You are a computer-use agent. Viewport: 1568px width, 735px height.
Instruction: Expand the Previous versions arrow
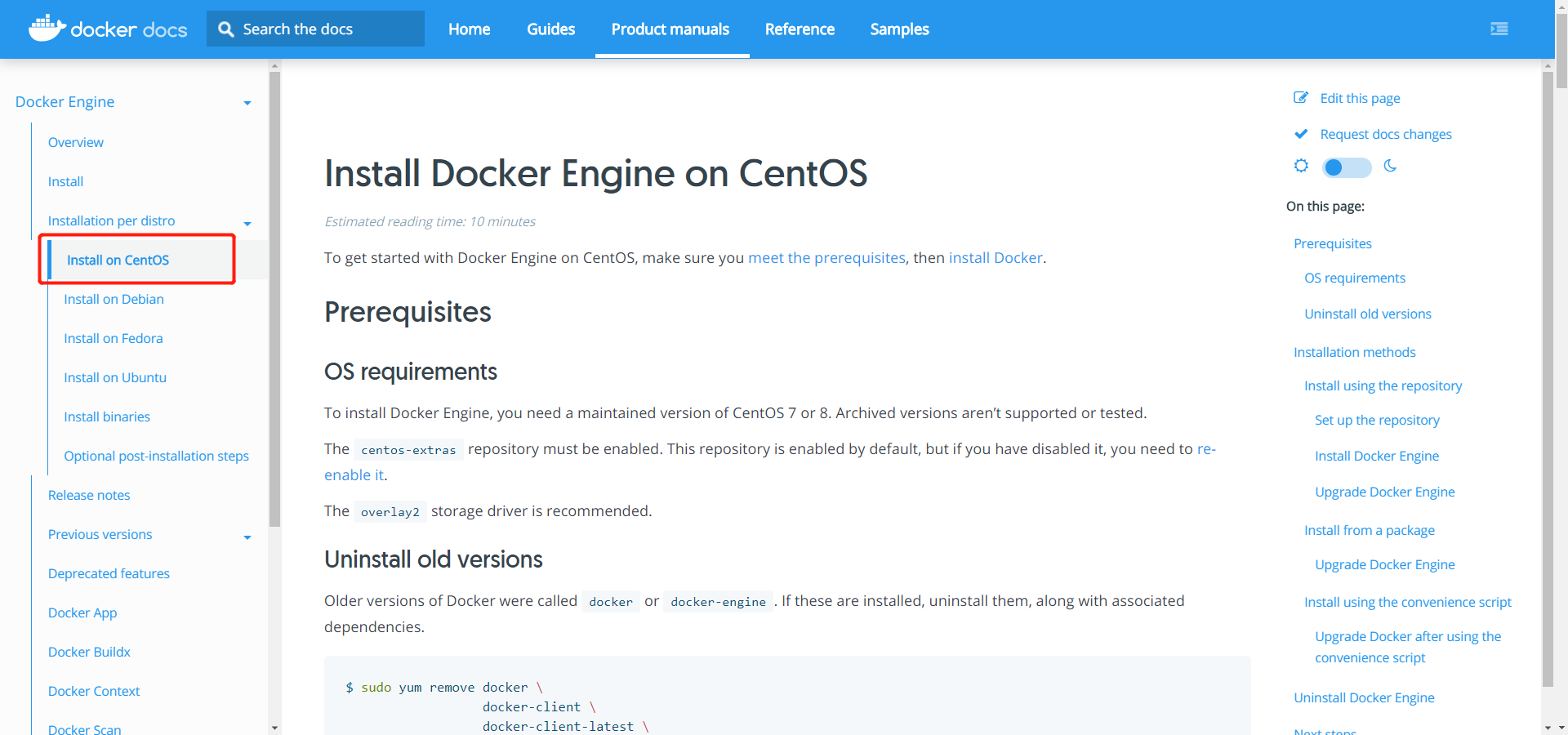click(x=247, y=537)
